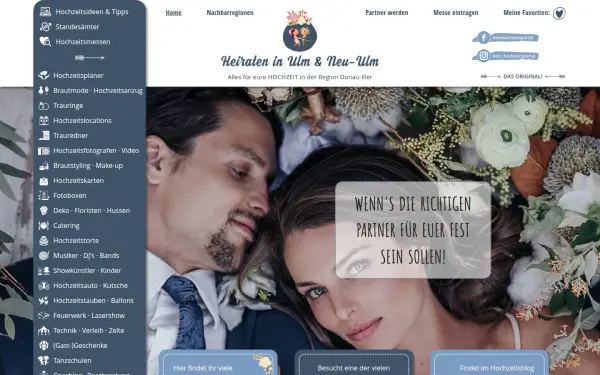Click the Standesämter rings icon
Image resolution: width=600 pixels, height=375 pixels.
45,26
